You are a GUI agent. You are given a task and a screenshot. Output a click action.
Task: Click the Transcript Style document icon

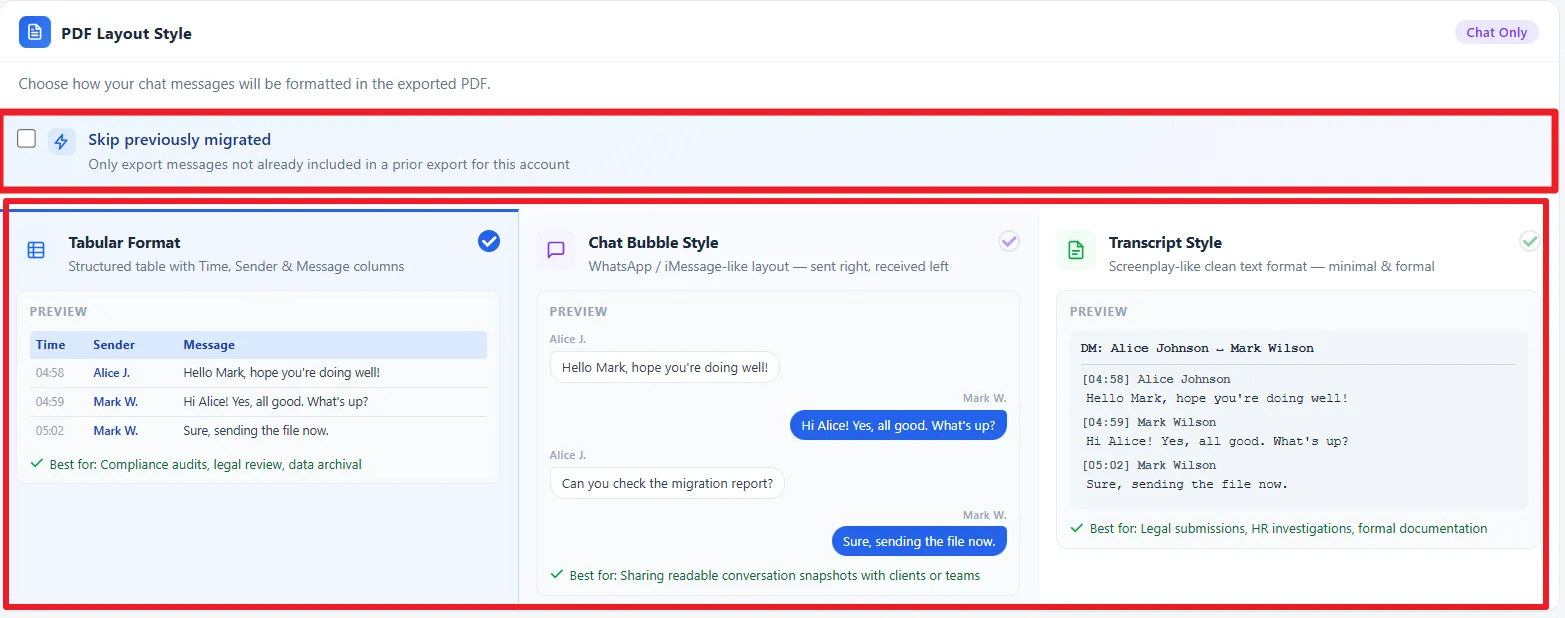1076,250
